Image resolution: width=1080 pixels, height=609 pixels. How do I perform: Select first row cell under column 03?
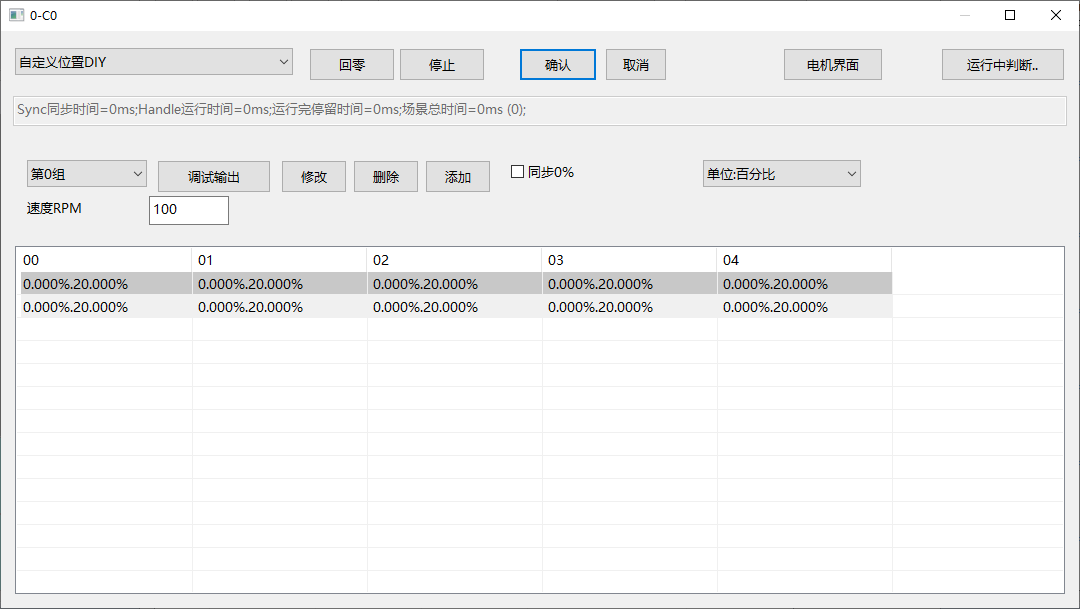click(630, 284)
